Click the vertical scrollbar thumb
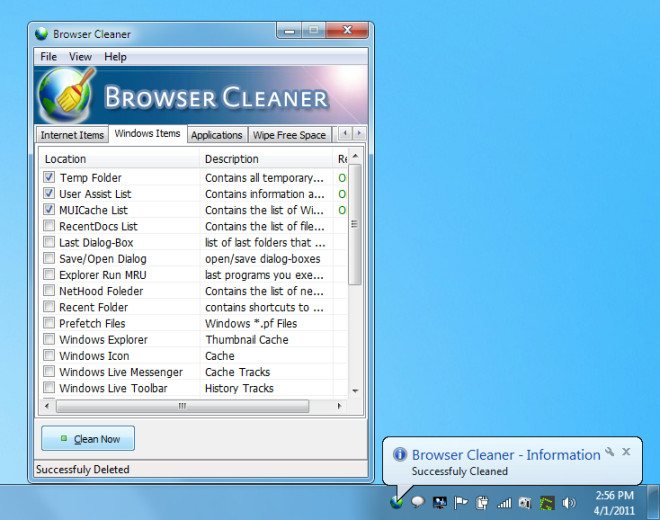This screenshot has height=520, width=660. pos(355,224)
